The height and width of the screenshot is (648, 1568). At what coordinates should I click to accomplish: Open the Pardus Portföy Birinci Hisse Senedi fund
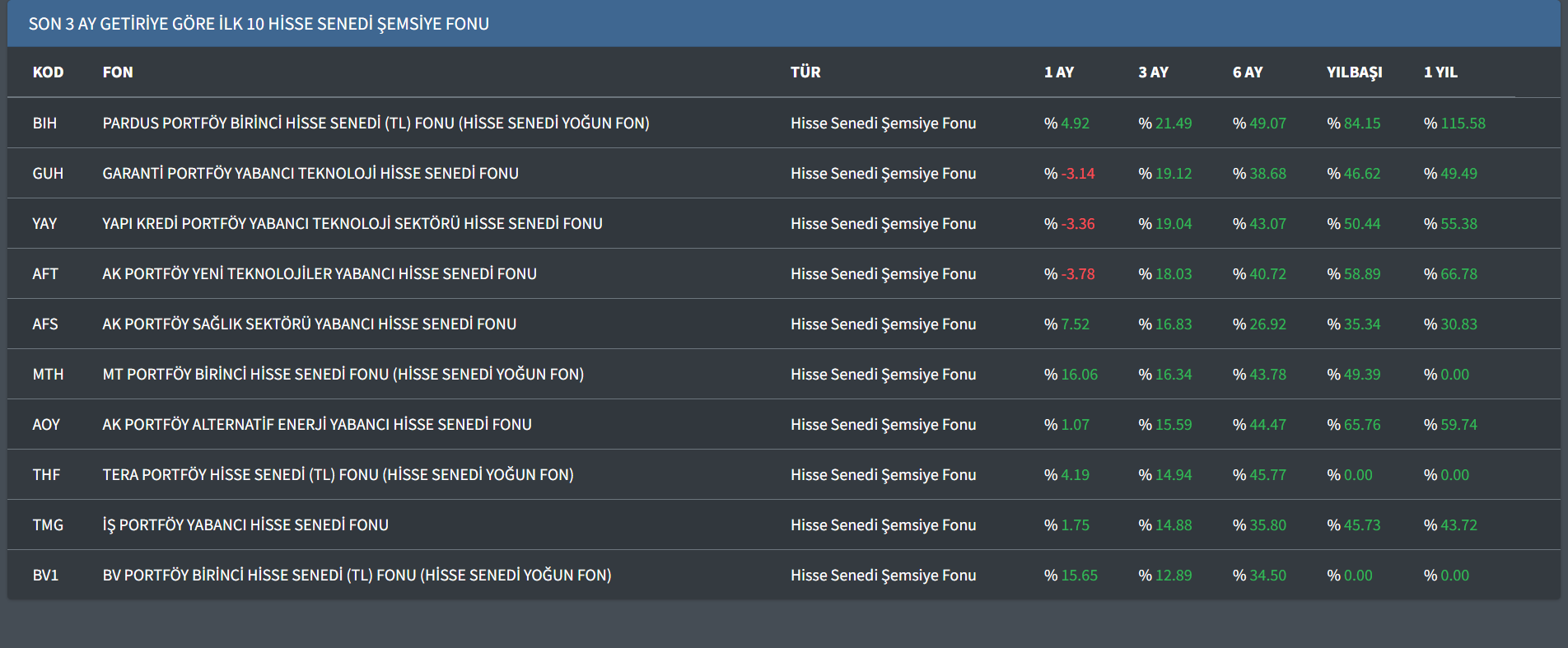coord(376,124)
